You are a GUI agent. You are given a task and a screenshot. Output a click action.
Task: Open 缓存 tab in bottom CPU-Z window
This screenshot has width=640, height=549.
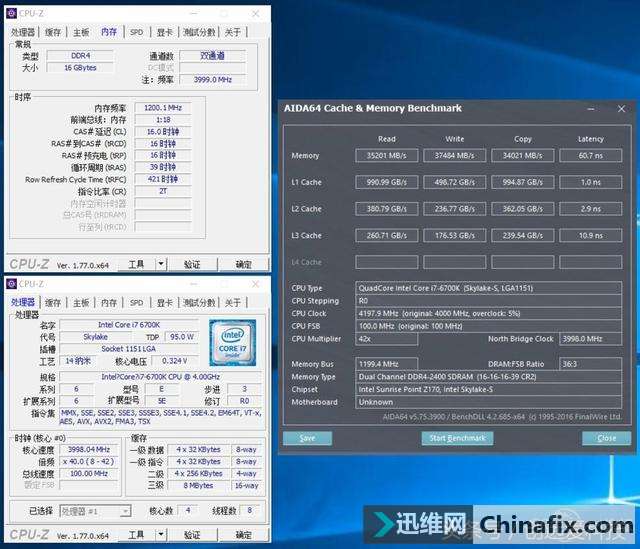53,302
